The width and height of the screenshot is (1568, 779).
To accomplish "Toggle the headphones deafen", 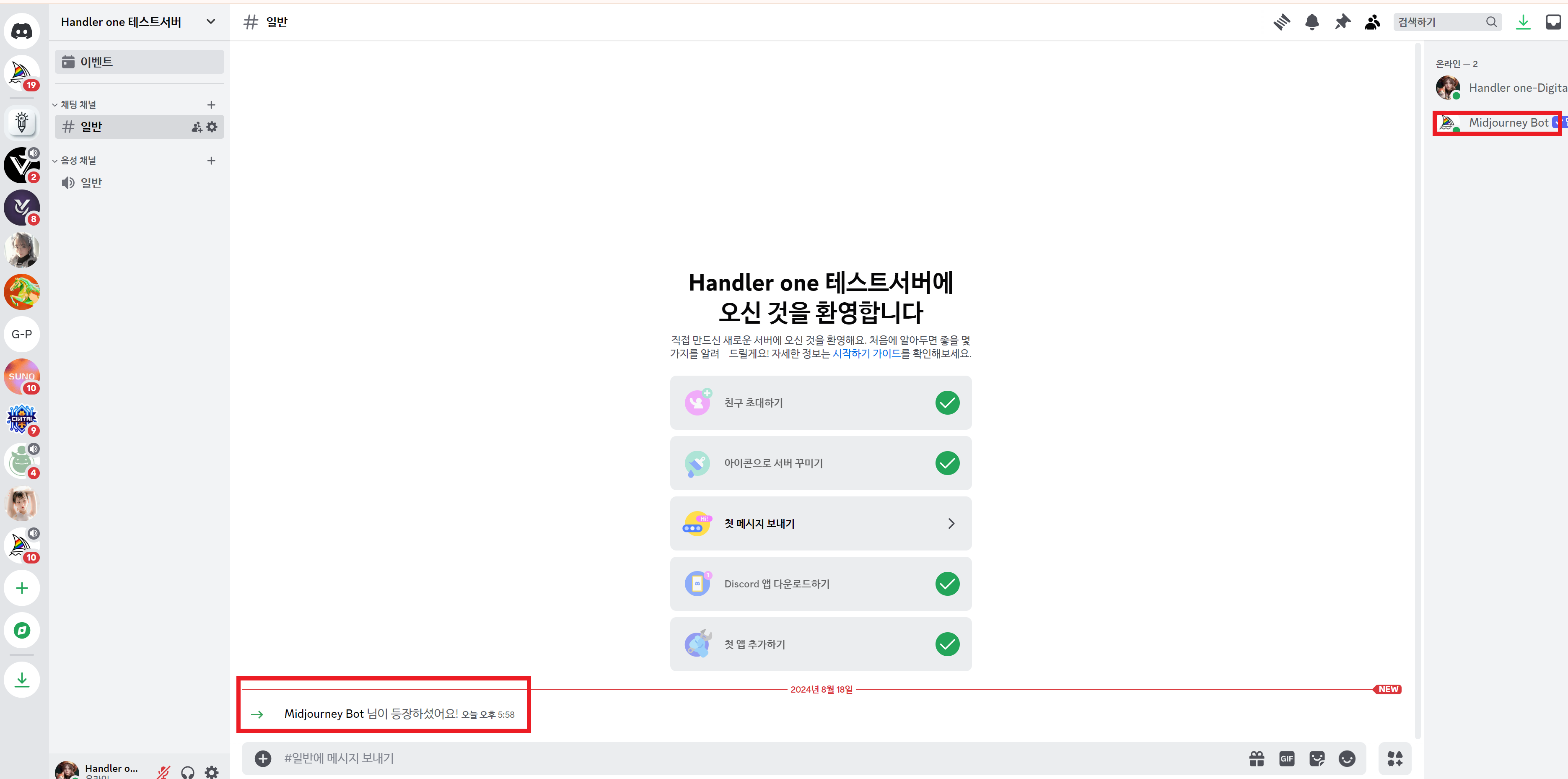I will pos(188,772).
